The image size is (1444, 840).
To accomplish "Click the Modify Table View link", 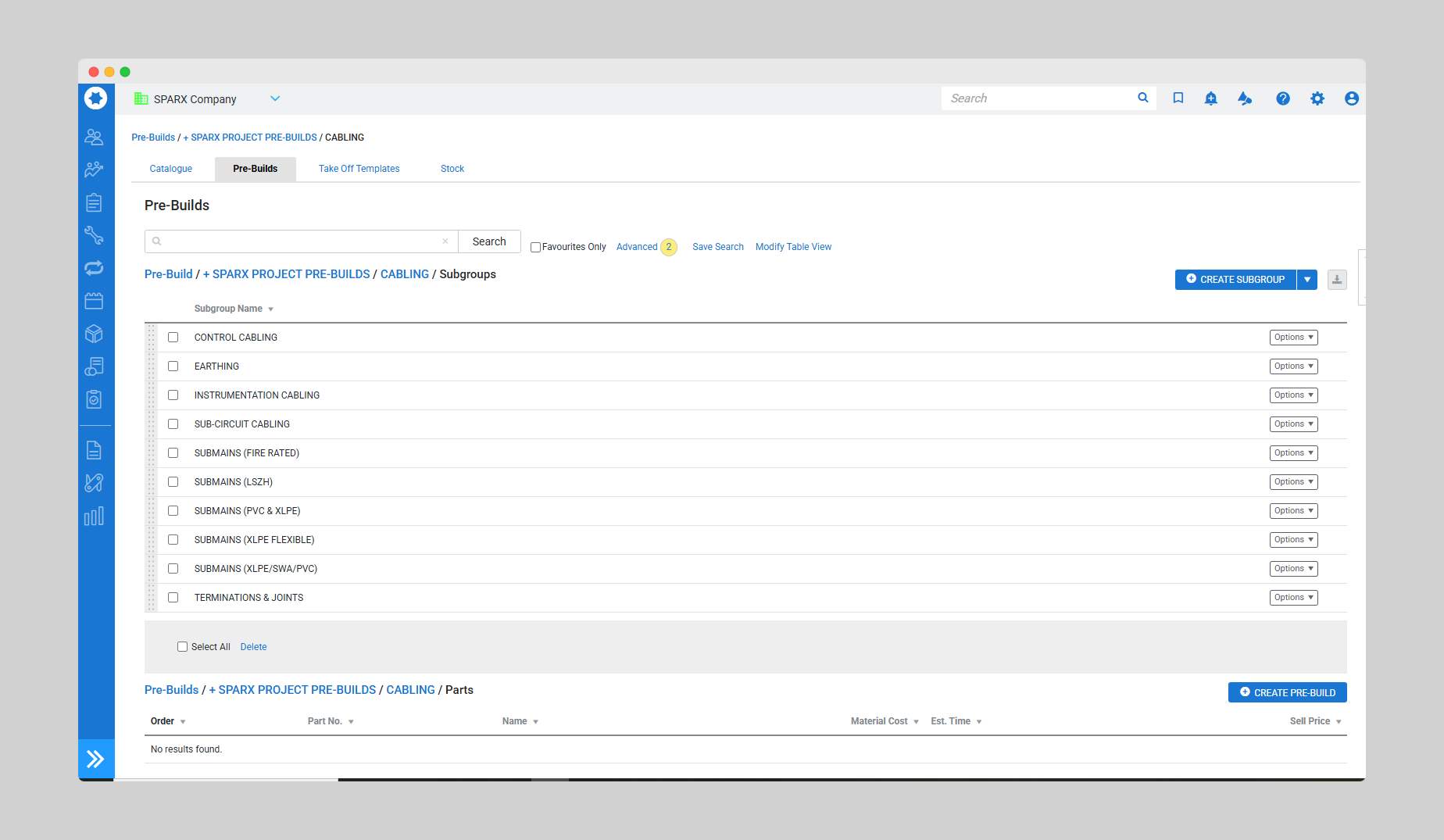I will (793, 247).
